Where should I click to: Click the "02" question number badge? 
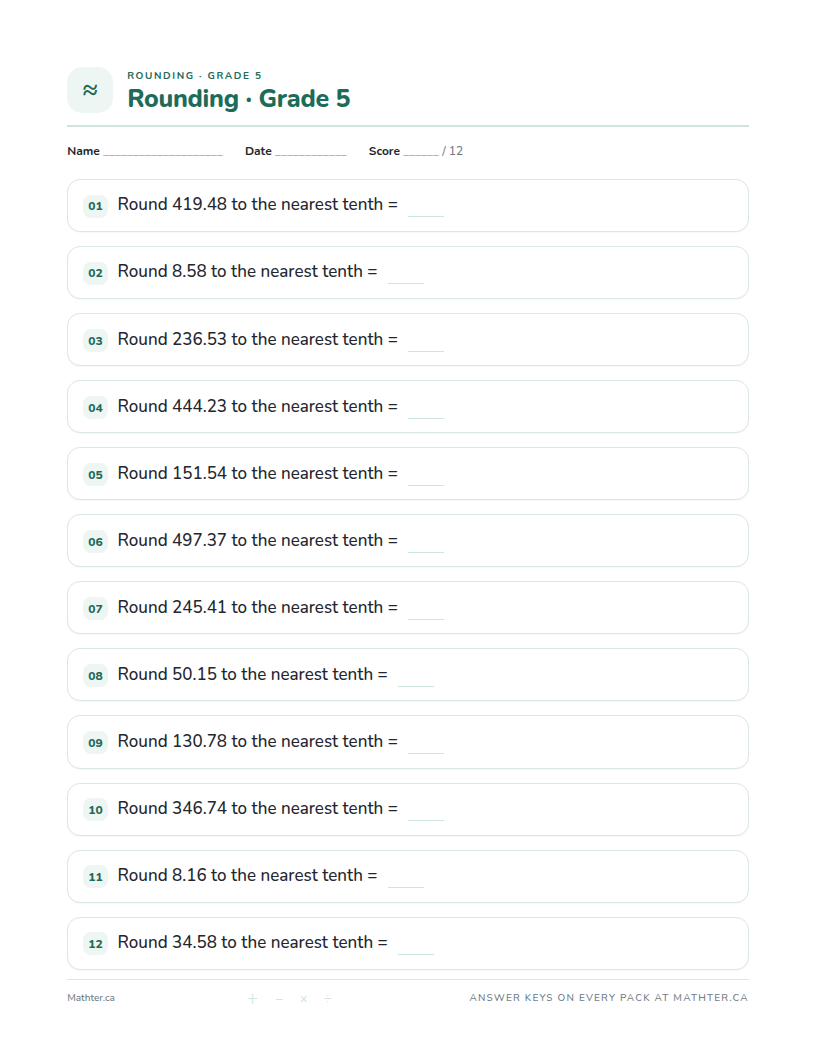pyautogui.click(x=96, y=273)
